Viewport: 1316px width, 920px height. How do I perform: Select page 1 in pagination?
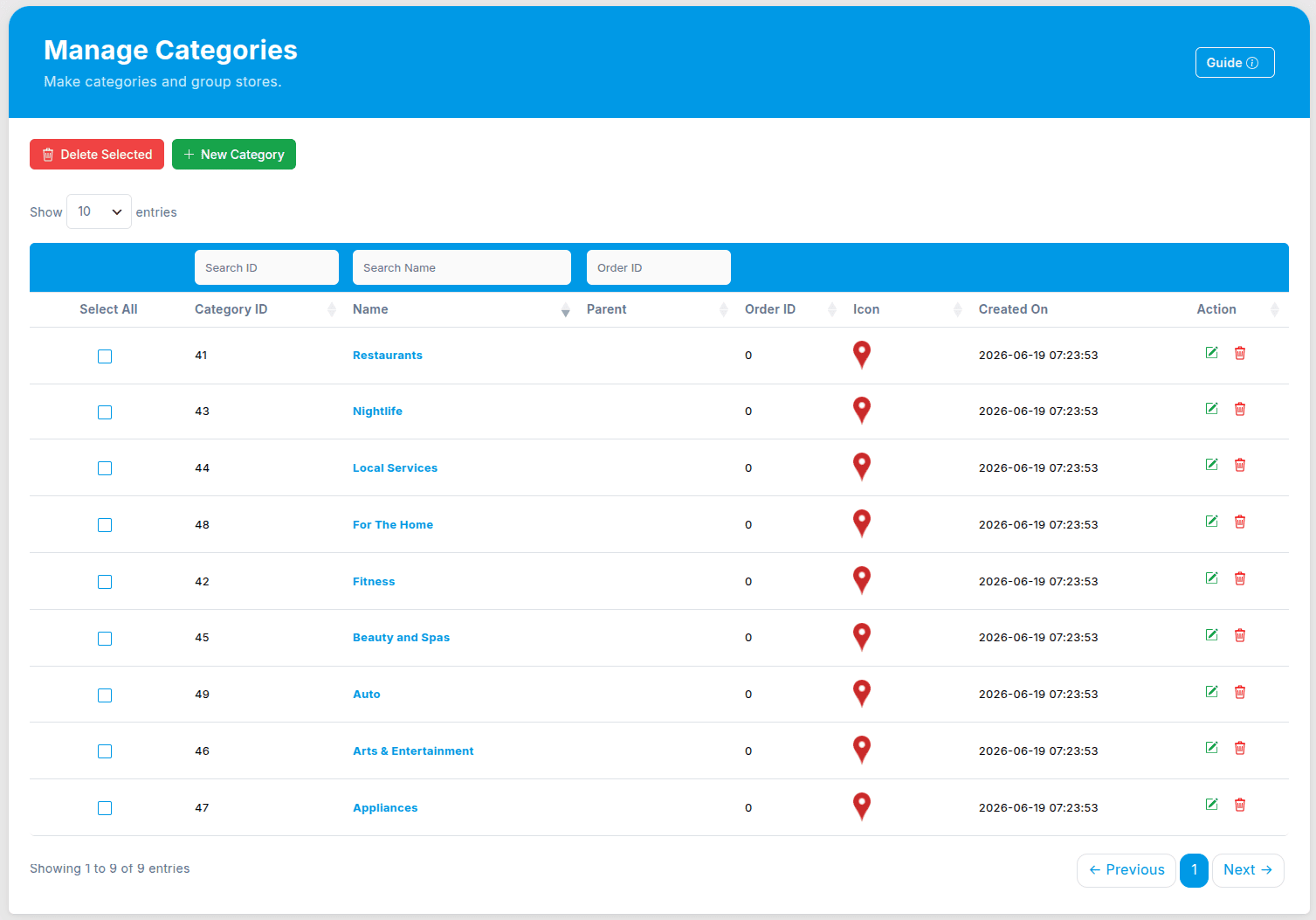pos(1194,870)
